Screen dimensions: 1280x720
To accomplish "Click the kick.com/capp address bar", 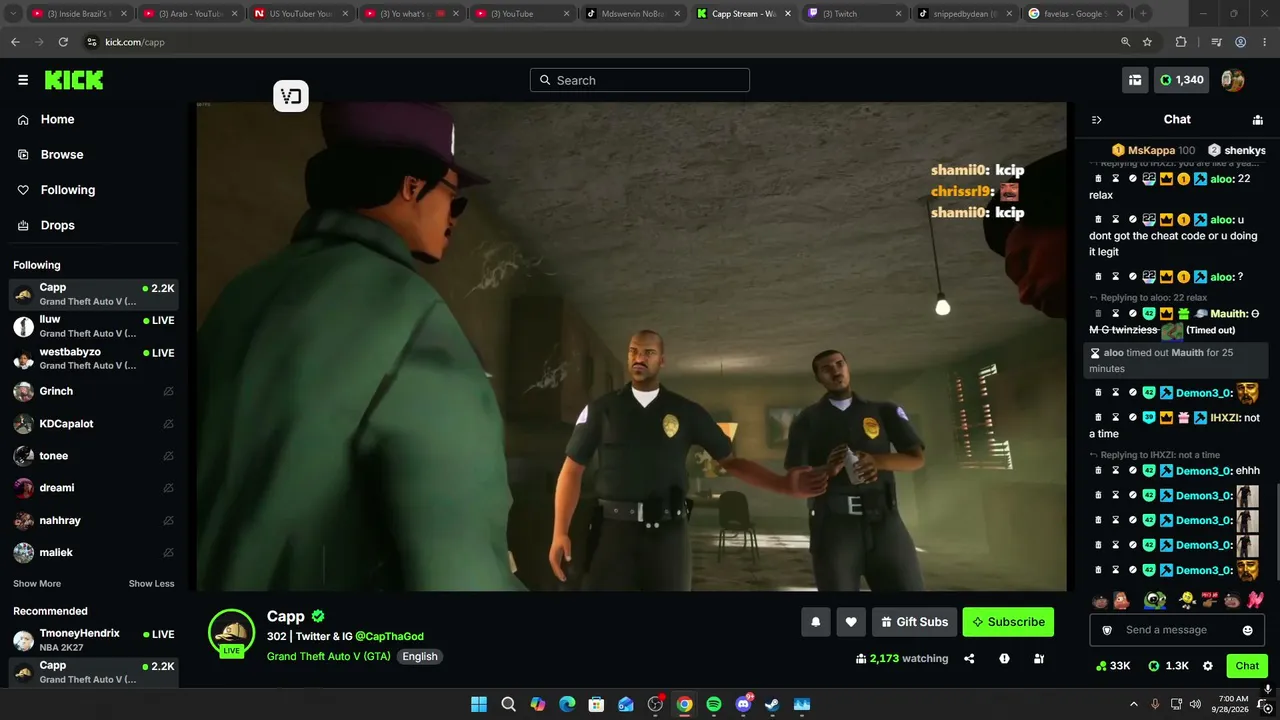I will point(600,42).
